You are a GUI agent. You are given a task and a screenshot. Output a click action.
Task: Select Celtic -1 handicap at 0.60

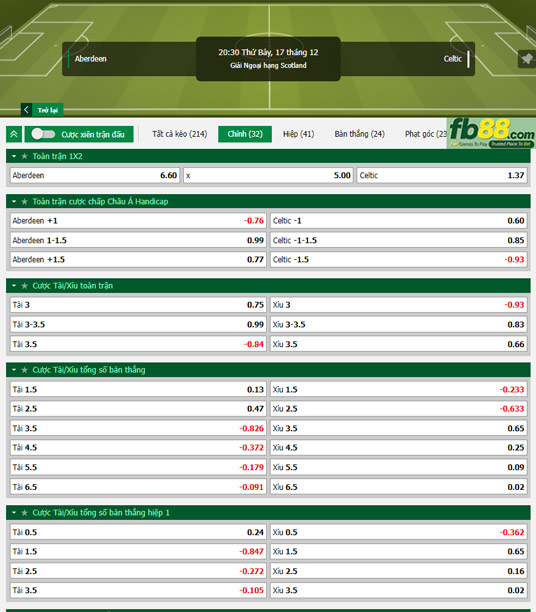(x=399, y=221)
